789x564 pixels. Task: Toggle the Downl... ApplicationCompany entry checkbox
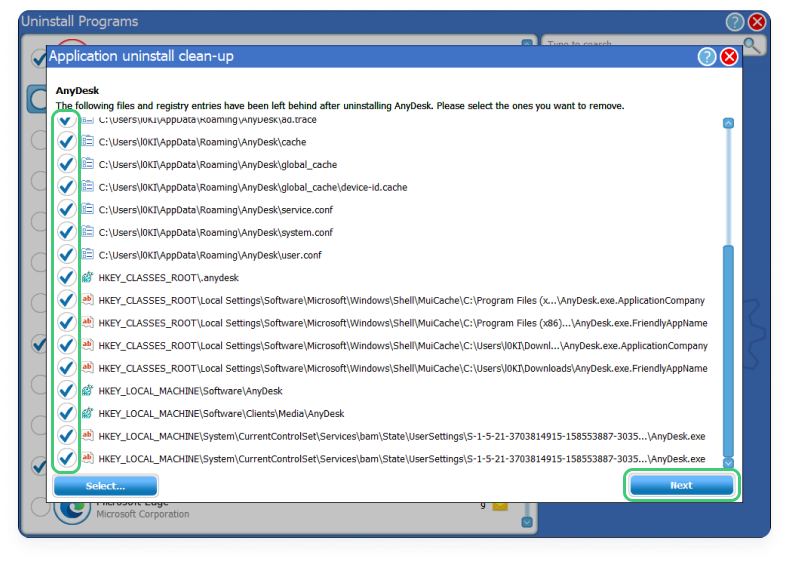click(66, 345)
